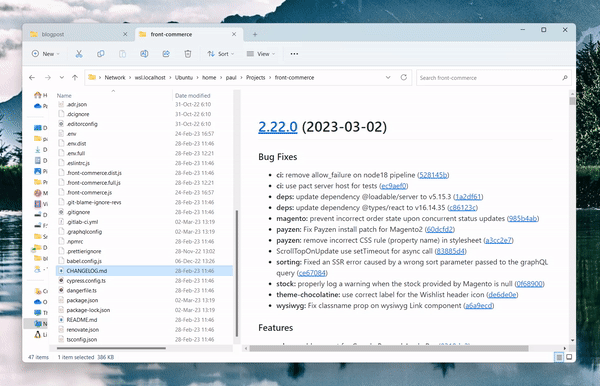Open the View dropdown menu
This screenshot has width=600, height=386.
point(261,54)
